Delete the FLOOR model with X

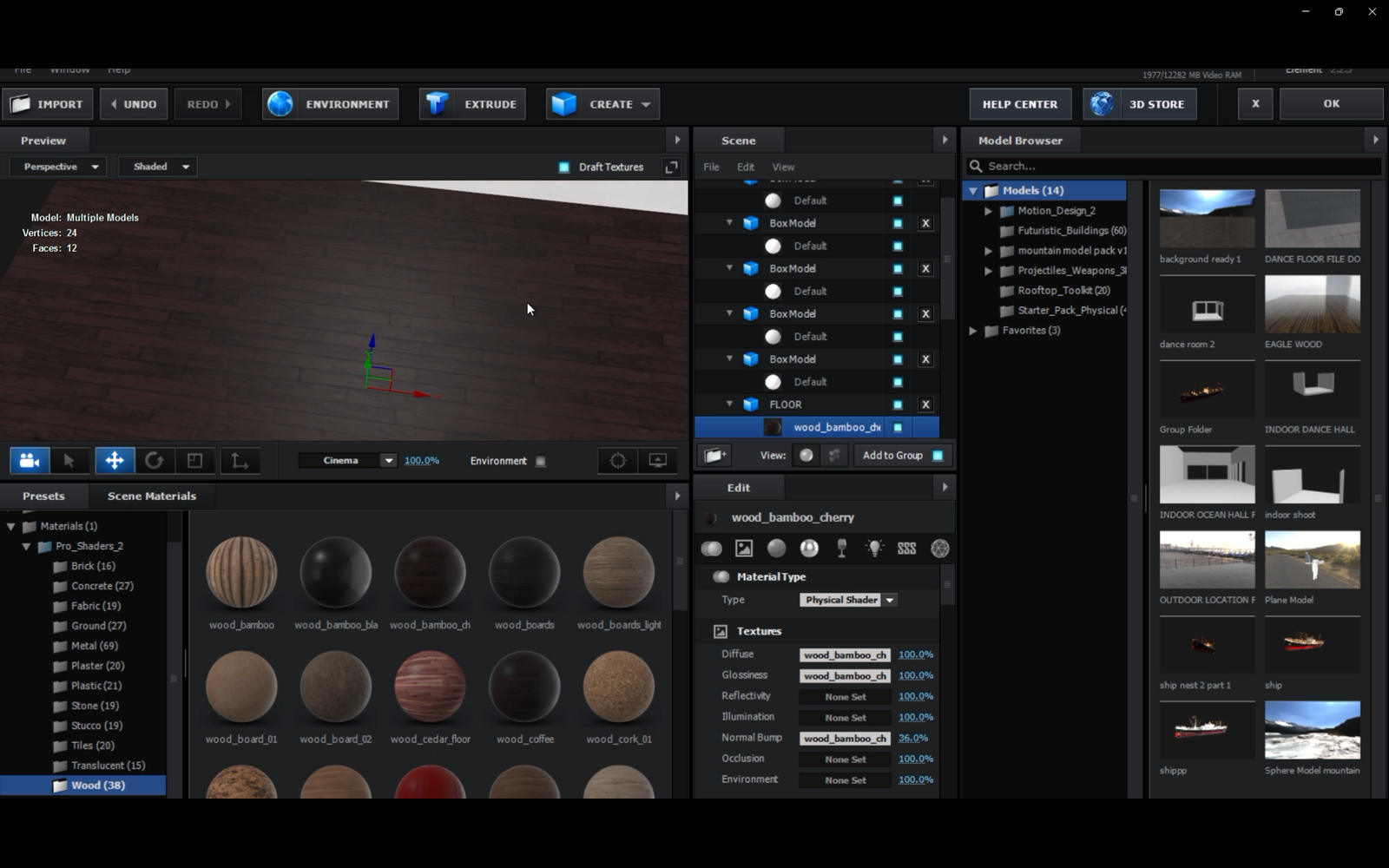click(925, 404)
